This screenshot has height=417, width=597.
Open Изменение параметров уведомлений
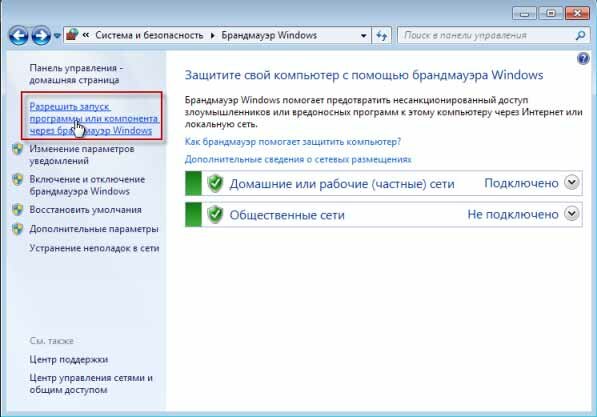click(81, 155)
